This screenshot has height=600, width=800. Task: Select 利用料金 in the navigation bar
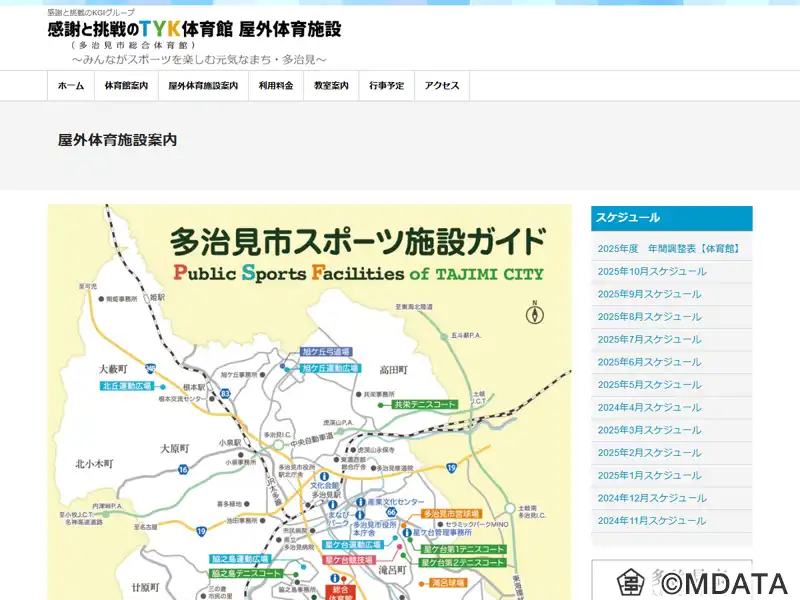(276, 86)
